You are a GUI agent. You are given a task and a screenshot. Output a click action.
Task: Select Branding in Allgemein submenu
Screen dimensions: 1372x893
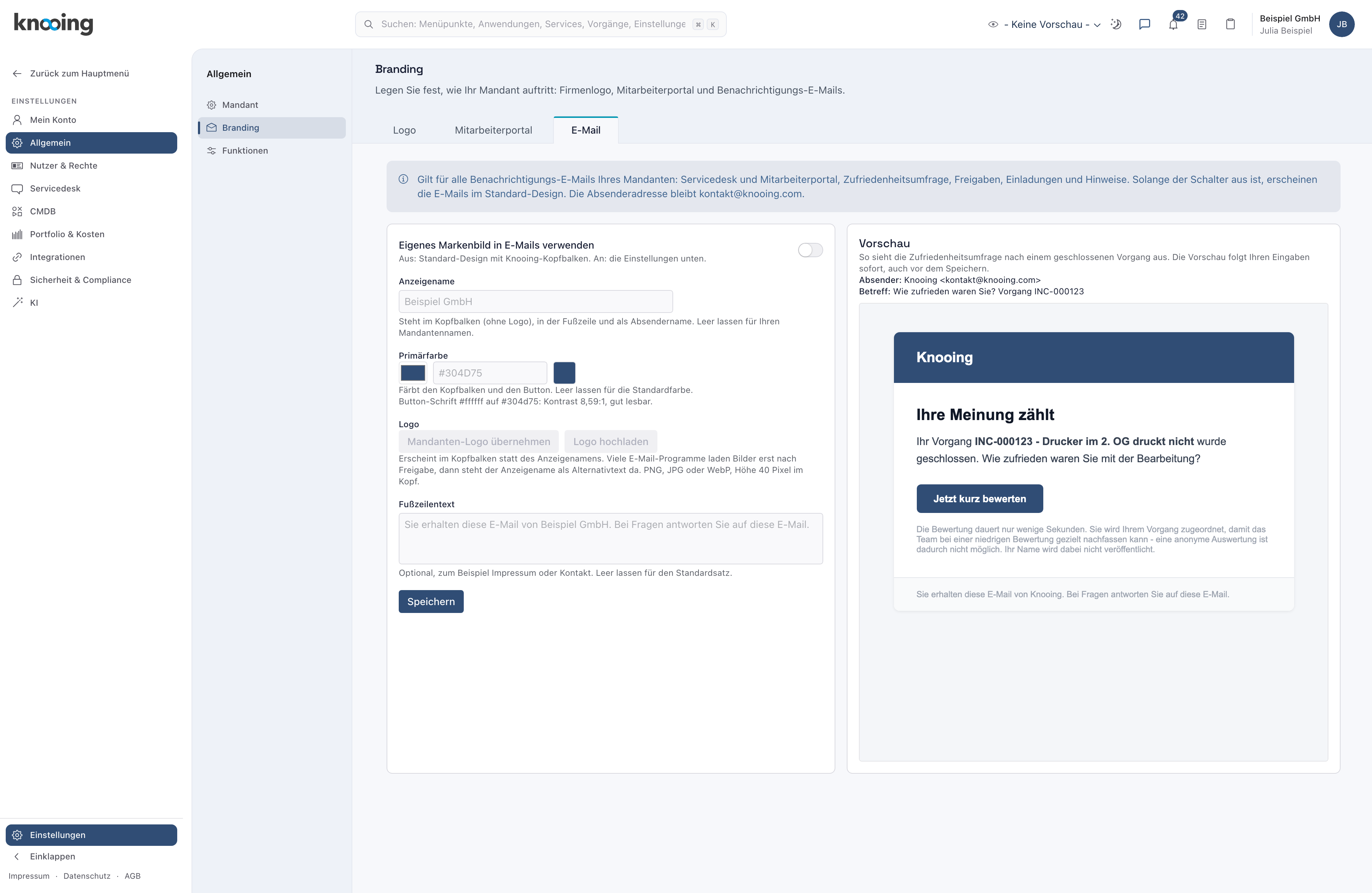272,128
